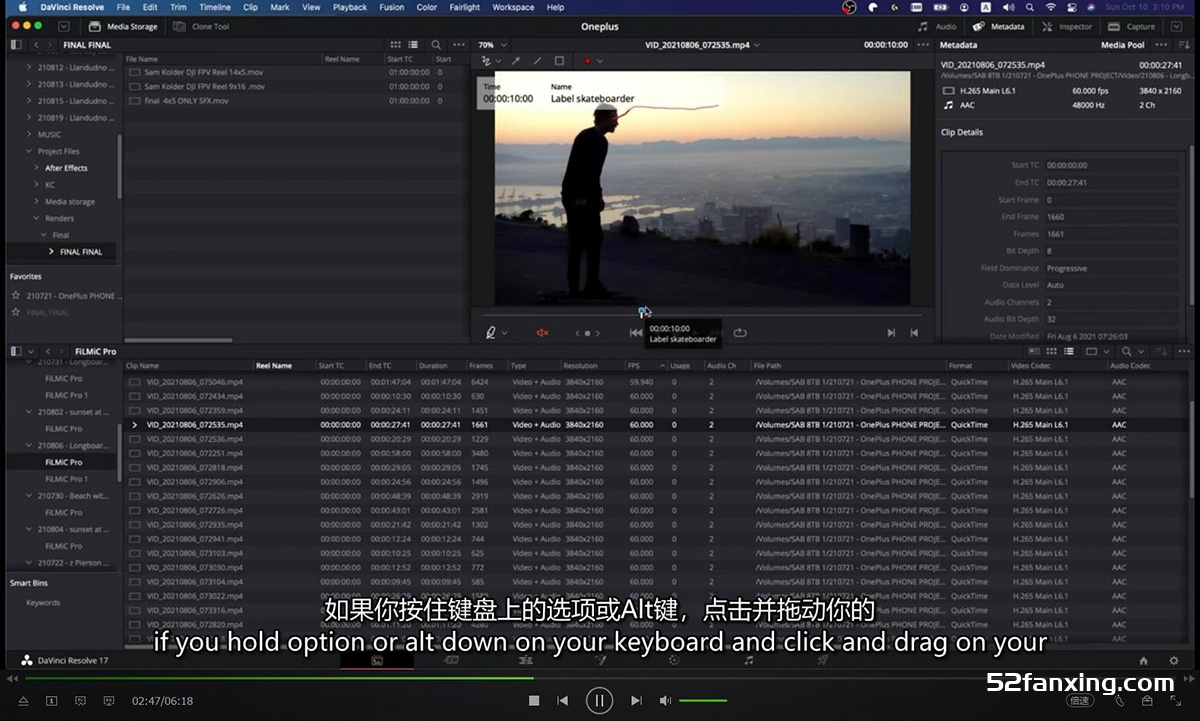Screen dimensions: 1200x721
Task: Toggle the media pool bin list sidebar
Action: point(16,352)
